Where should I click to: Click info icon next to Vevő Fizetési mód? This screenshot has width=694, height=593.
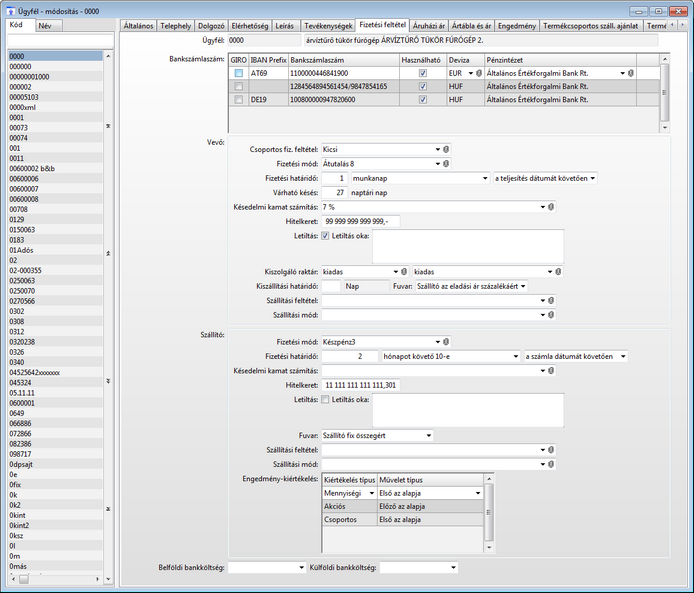[x=446, y=163]
